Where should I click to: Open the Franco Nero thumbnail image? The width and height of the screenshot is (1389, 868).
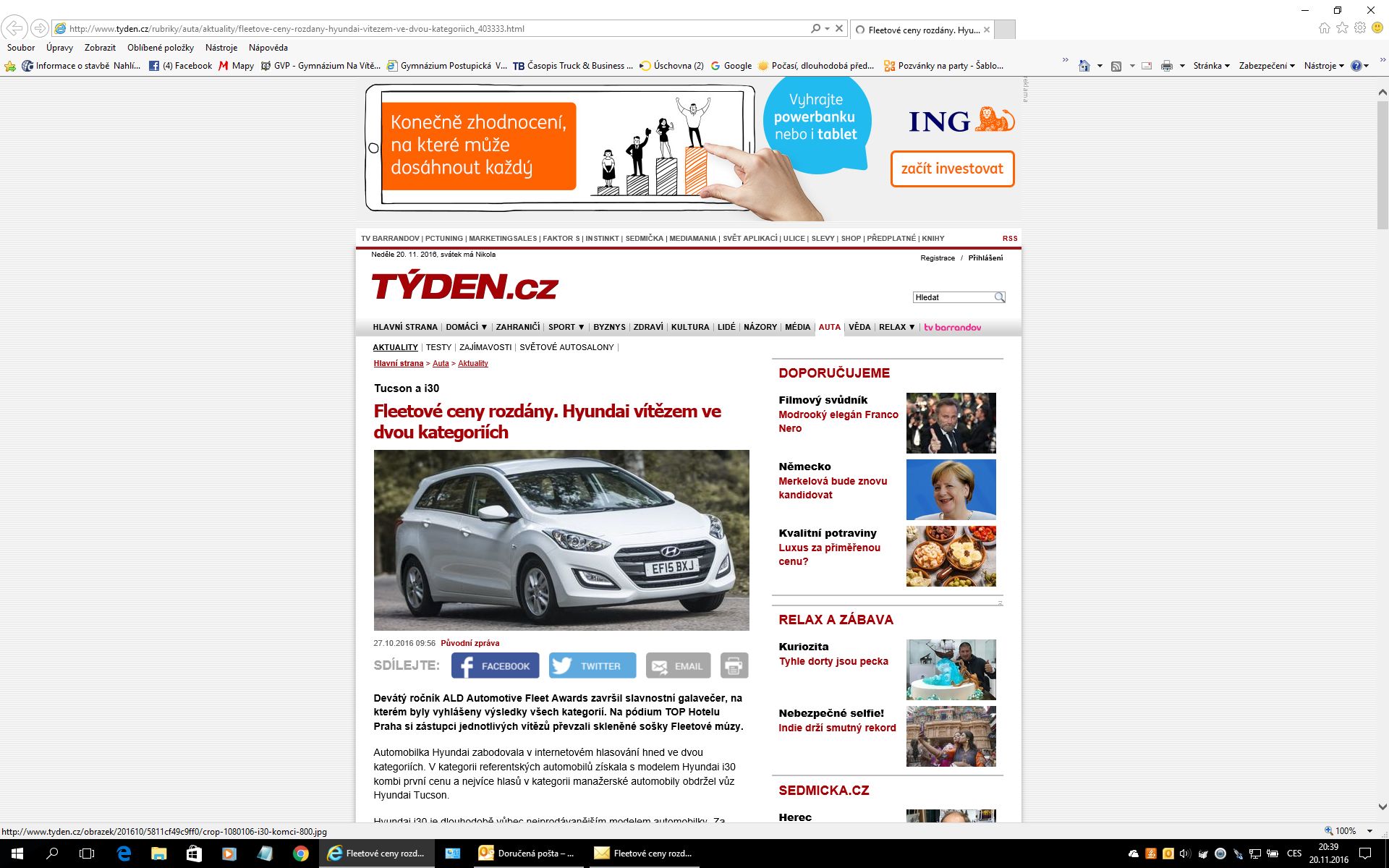pyautogui.click(x=951, y=423)
